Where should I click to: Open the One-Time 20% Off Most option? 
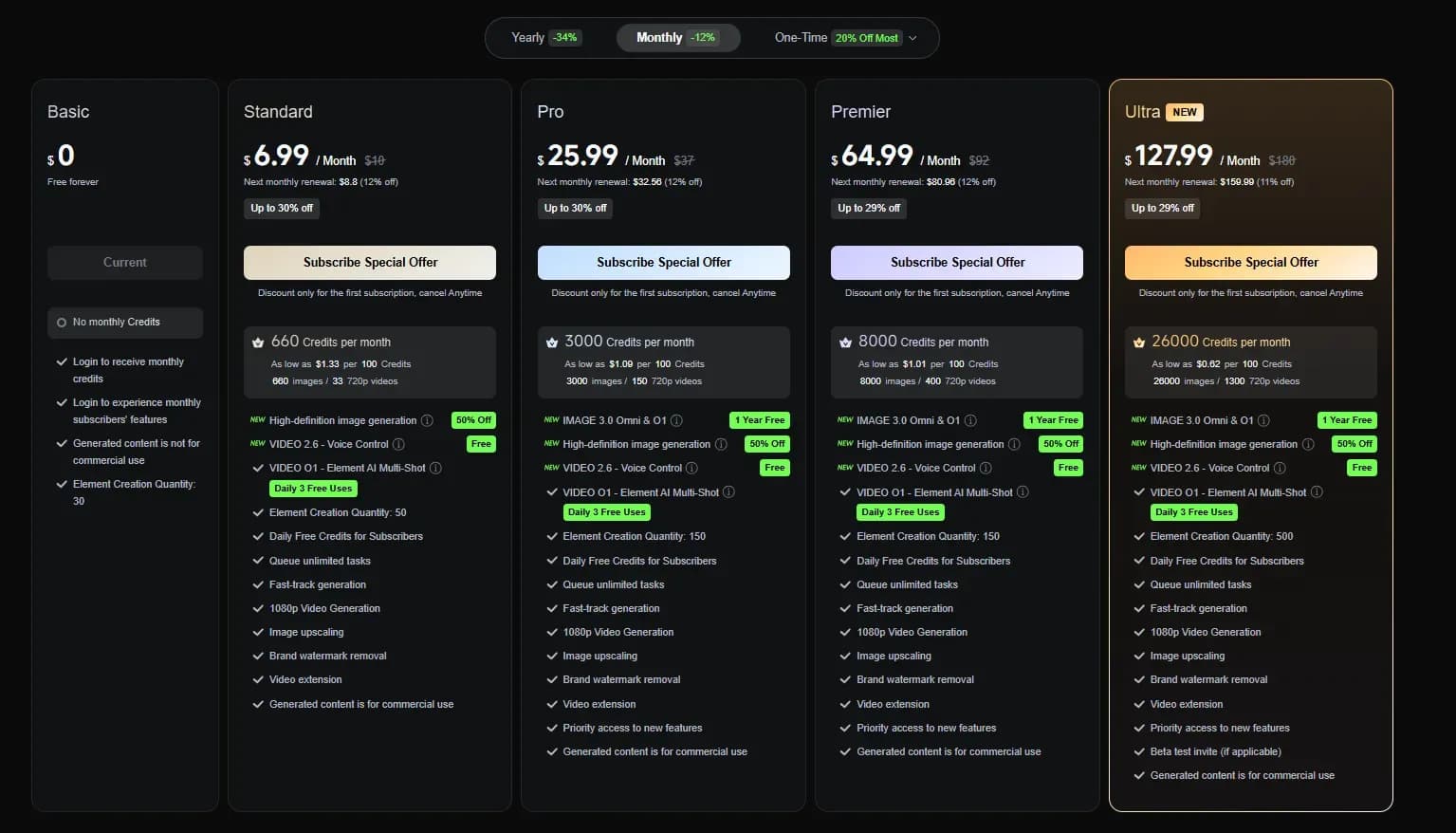coord(836,38)
